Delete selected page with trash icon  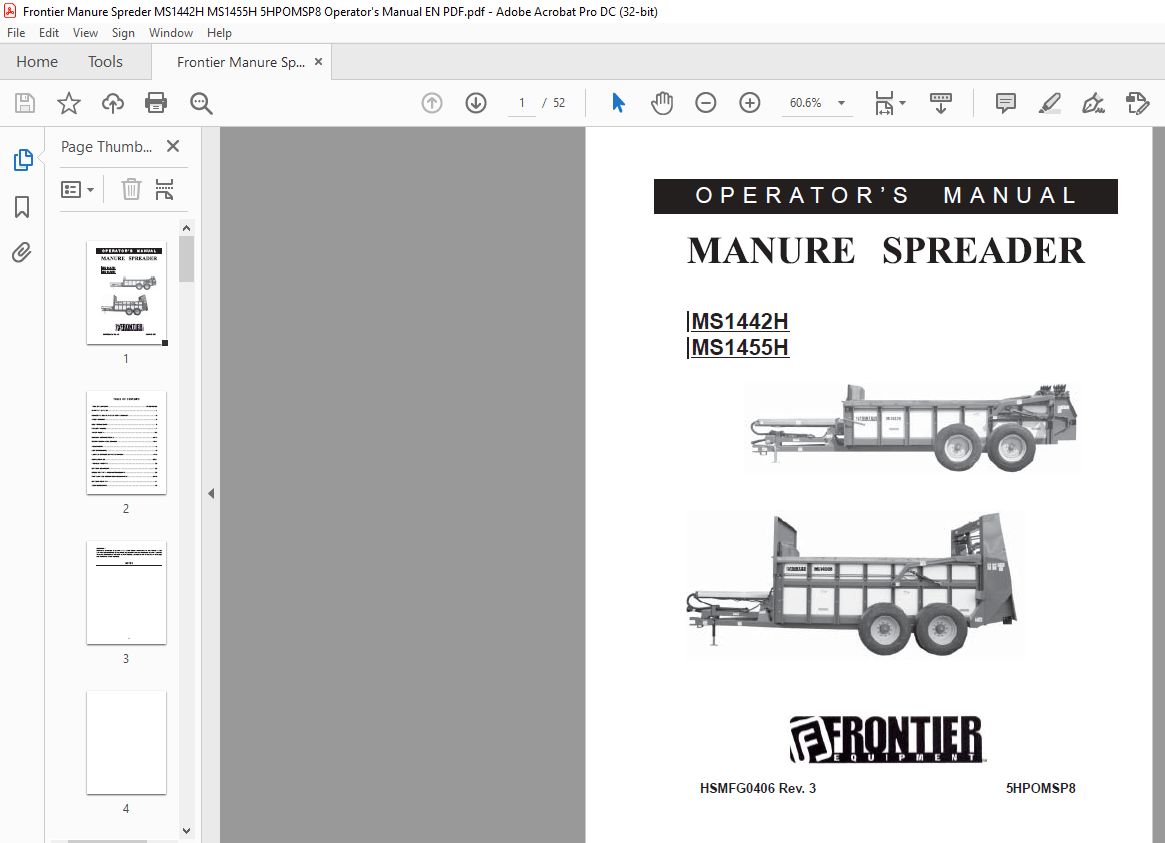click(x=131, y=189)
